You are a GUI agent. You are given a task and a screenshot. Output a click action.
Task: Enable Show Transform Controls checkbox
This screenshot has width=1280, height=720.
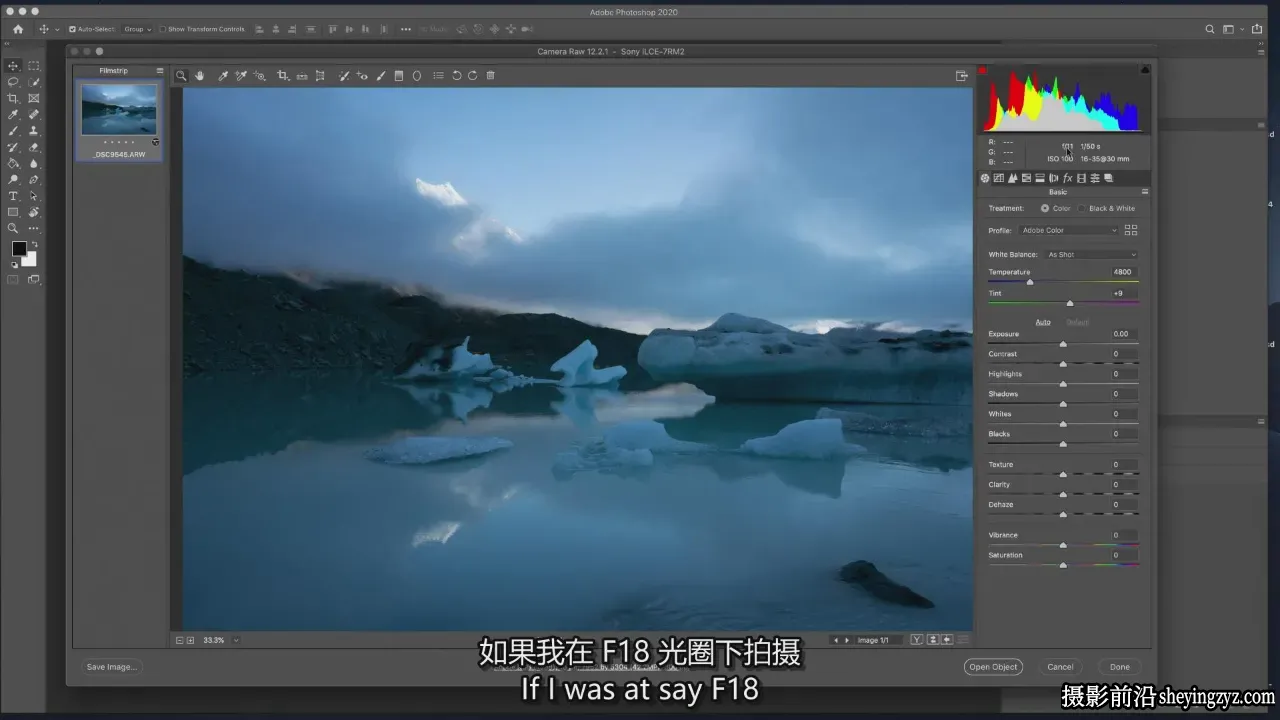pos(163,29)
